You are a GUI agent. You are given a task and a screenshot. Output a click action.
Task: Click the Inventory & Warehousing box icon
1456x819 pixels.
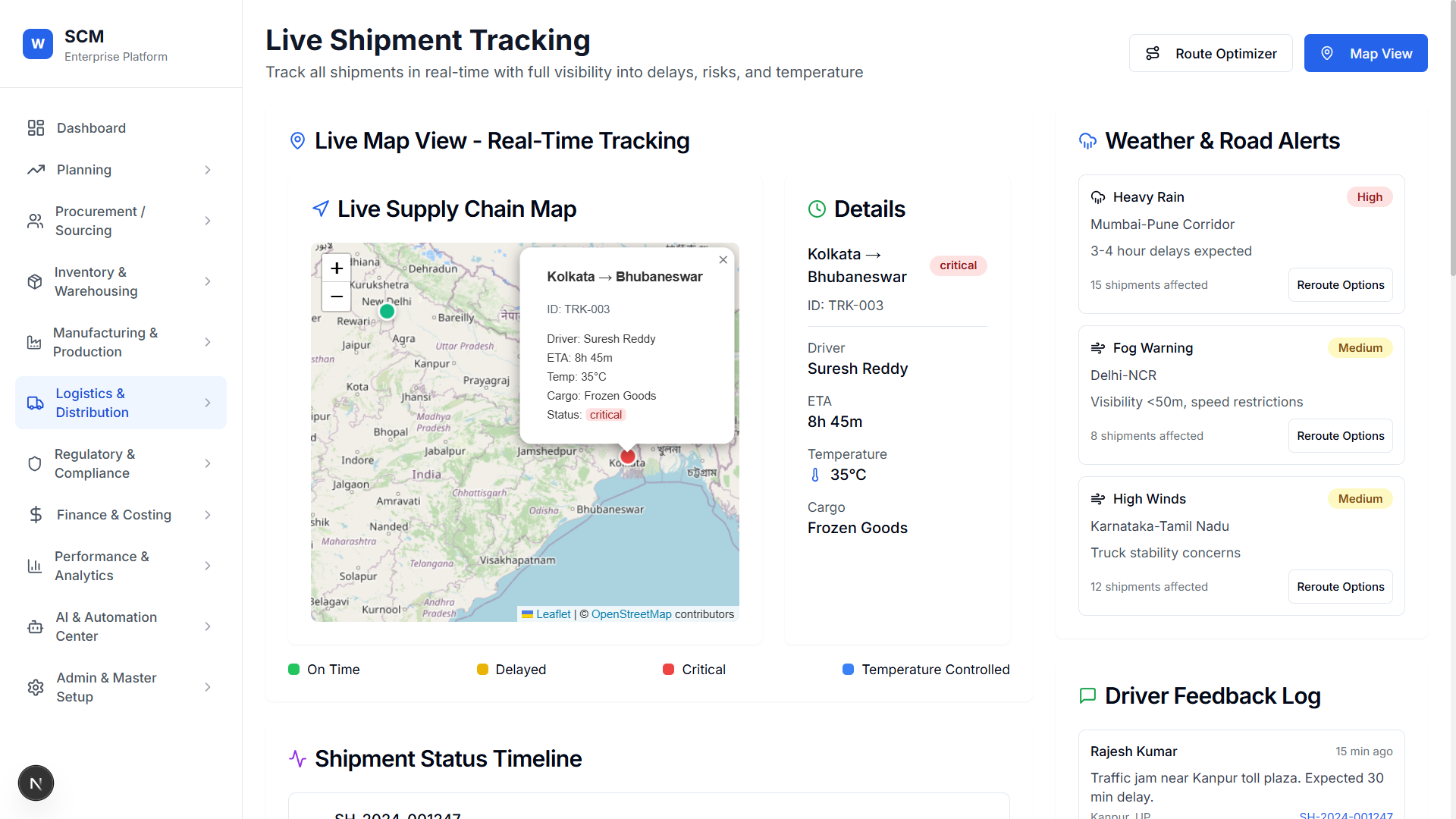pyautogui.click(x=35, y=281)
